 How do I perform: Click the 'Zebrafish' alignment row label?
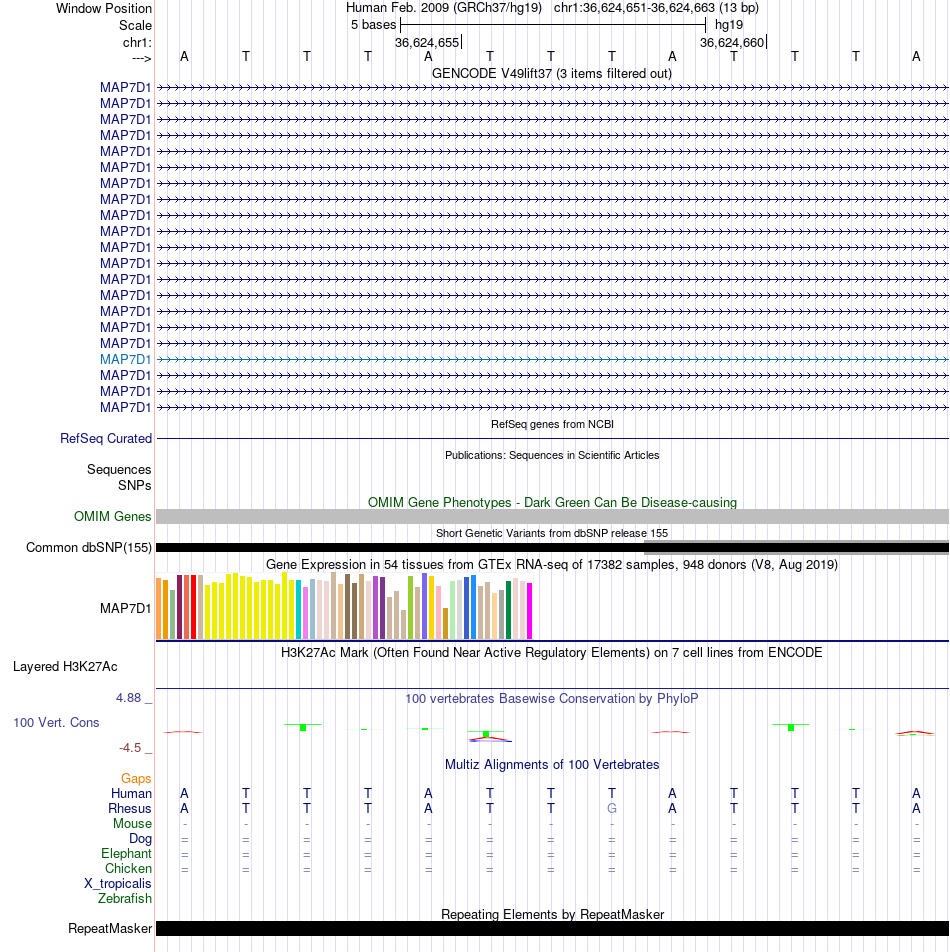point(125,899)
